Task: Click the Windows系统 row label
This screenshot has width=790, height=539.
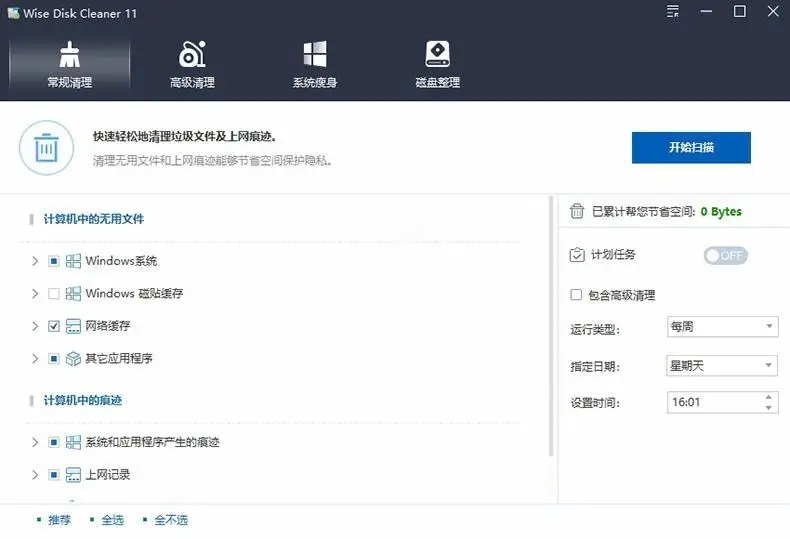Action: (x=121, y=261)
